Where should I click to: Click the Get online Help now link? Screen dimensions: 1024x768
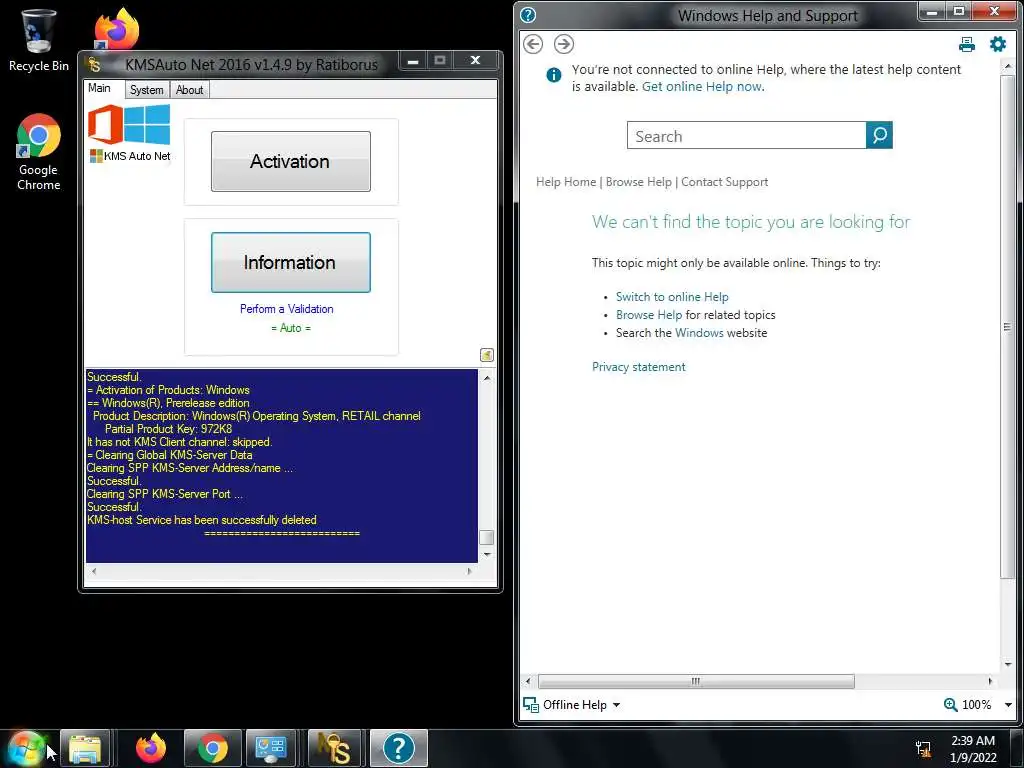[701, 86]
